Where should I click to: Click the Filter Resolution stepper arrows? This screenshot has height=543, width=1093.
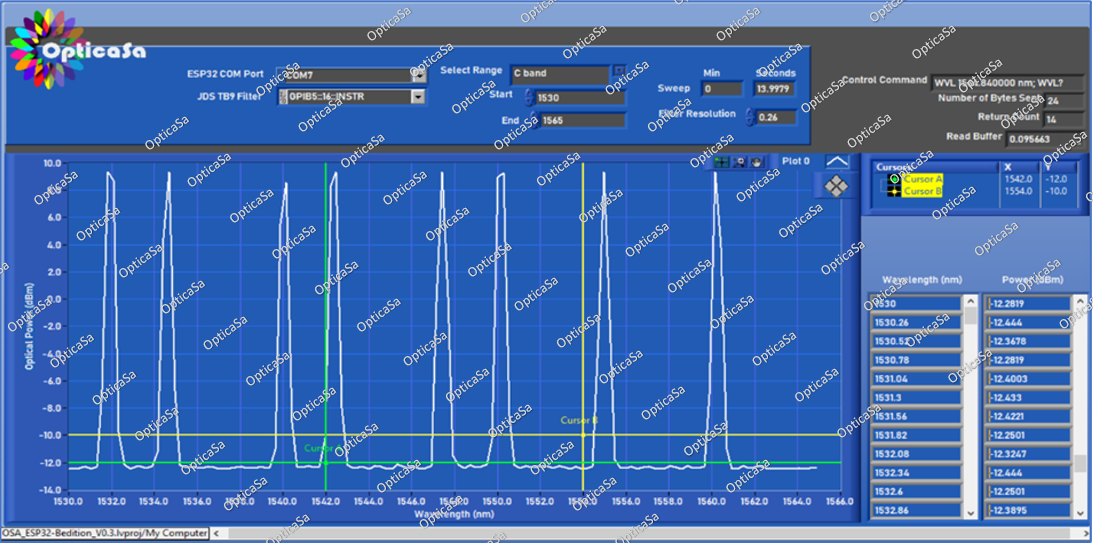click(x=751, y=116)
